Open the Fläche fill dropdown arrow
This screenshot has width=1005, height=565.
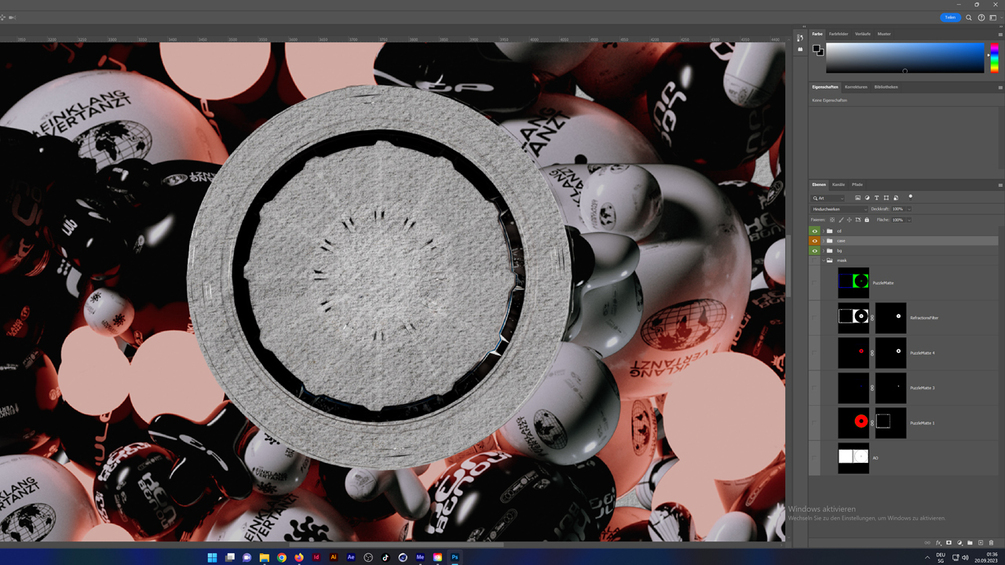[908, 220]
